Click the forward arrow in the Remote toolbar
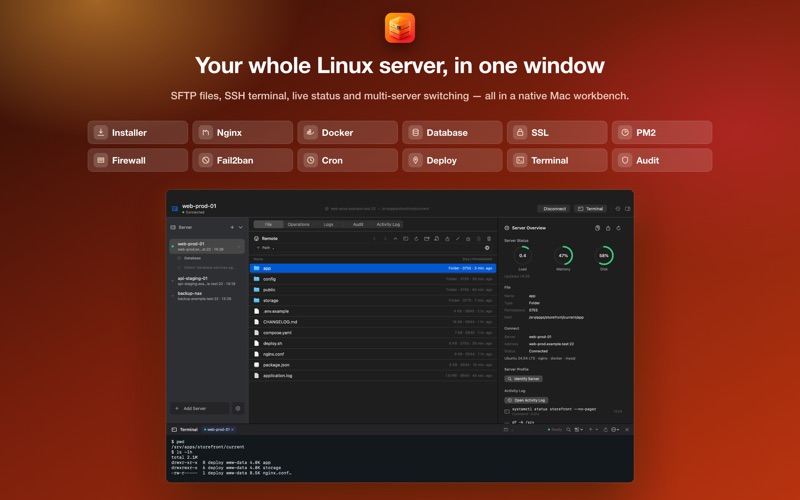The image size is (800, 500). point(385,239)
